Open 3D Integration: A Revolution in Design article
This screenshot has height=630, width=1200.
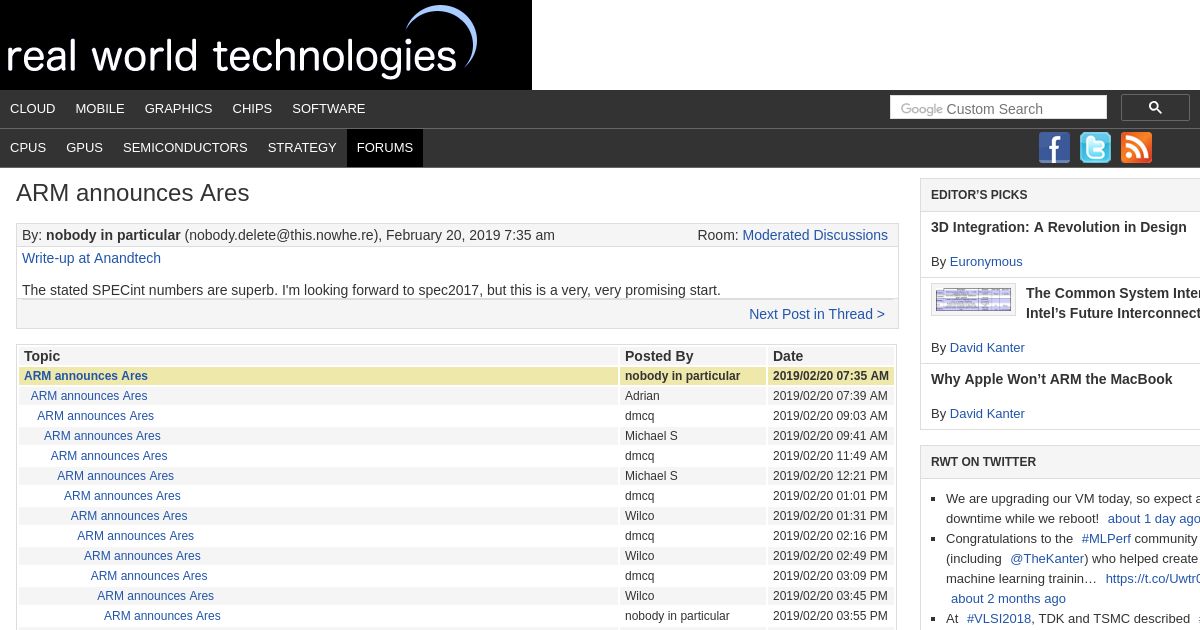(x=1058, y=227)
